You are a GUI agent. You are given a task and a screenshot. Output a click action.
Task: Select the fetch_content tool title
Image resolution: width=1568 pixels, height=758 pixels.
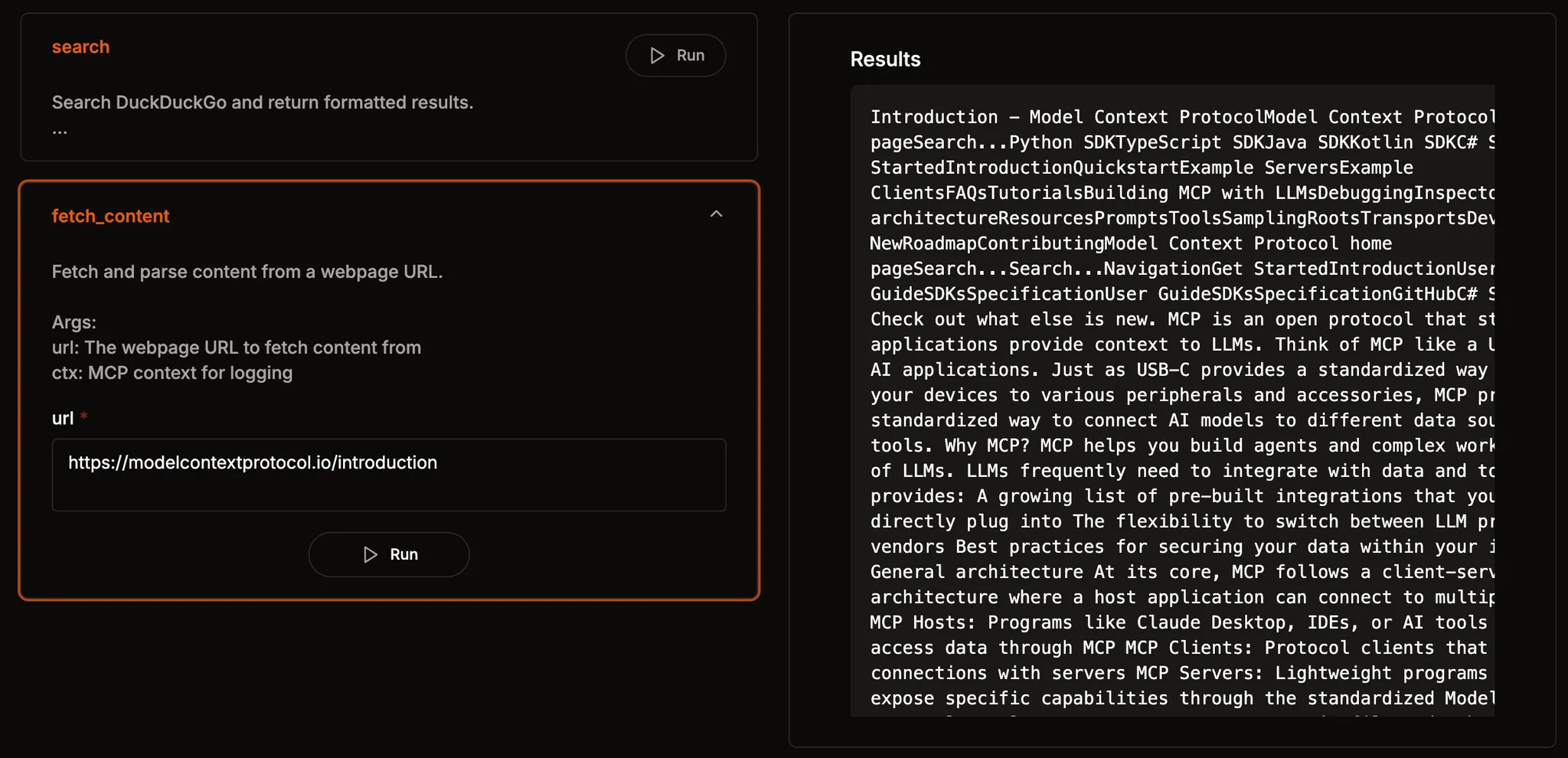110,217
